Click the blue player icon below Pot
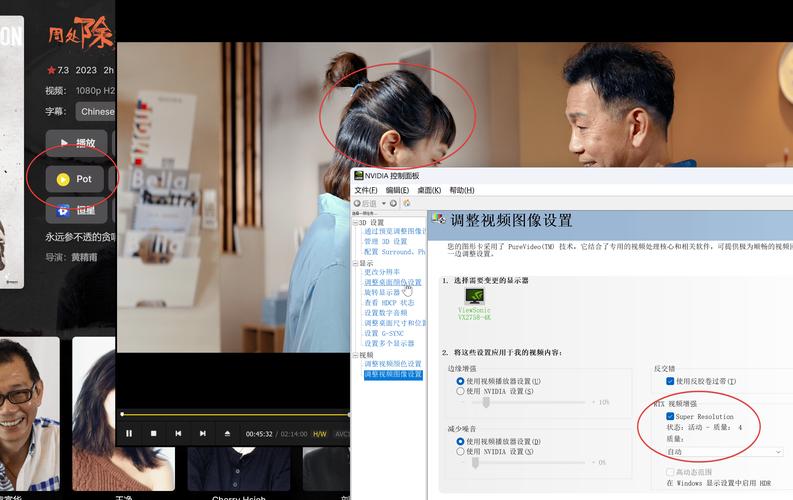Screen dimensions: 793x500 (x=76, y=210)
